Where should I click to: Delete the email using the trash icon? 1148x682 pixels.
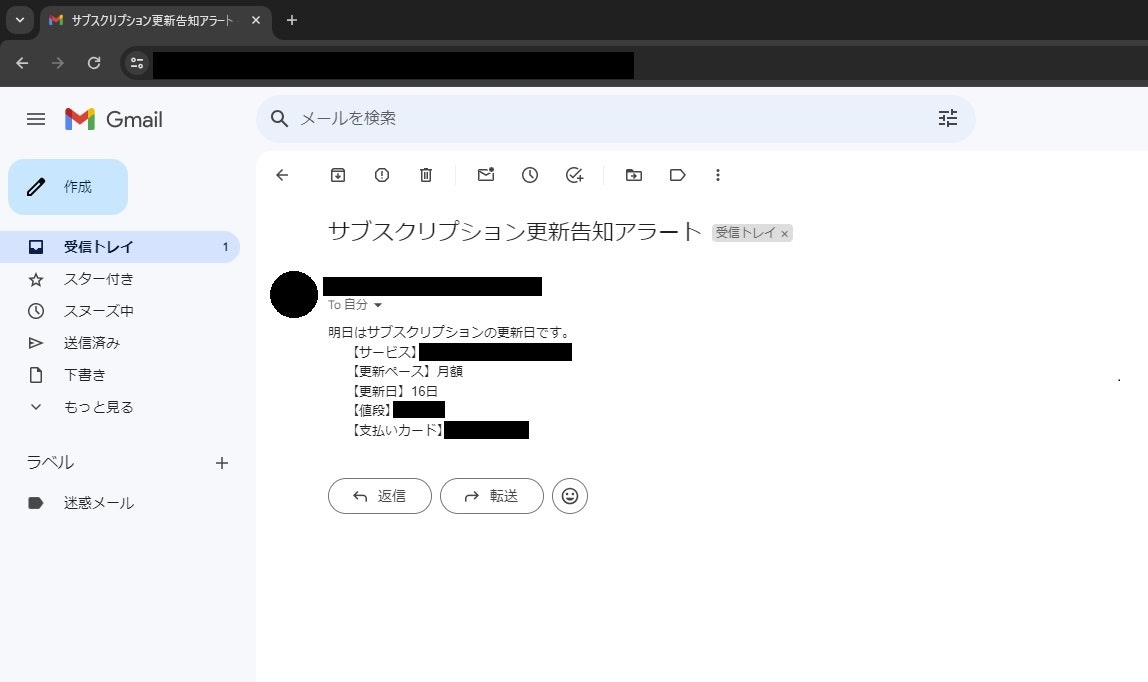tap(425, 175)
